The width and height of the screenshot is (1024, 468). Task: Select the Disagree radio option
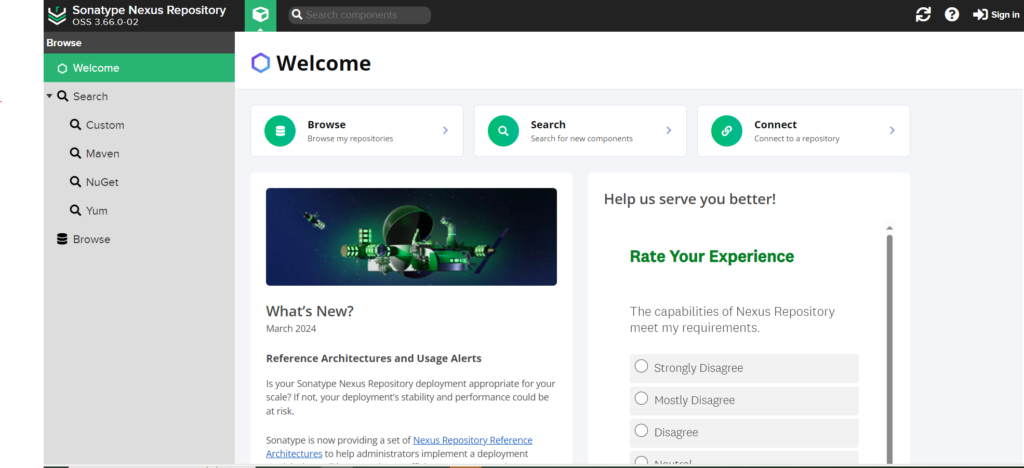pyautogui.click(x=641, y=430)
